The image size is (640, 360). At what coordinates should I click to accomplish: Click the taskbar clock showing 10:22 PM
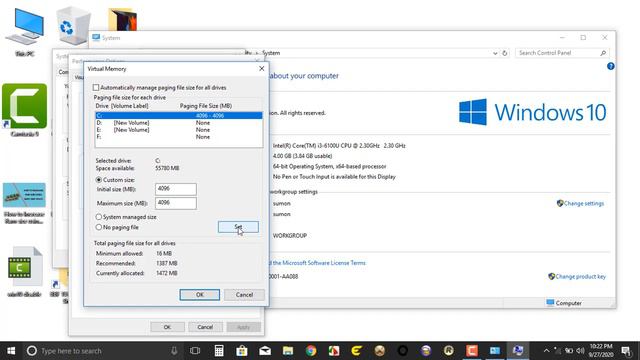point(601,351)
